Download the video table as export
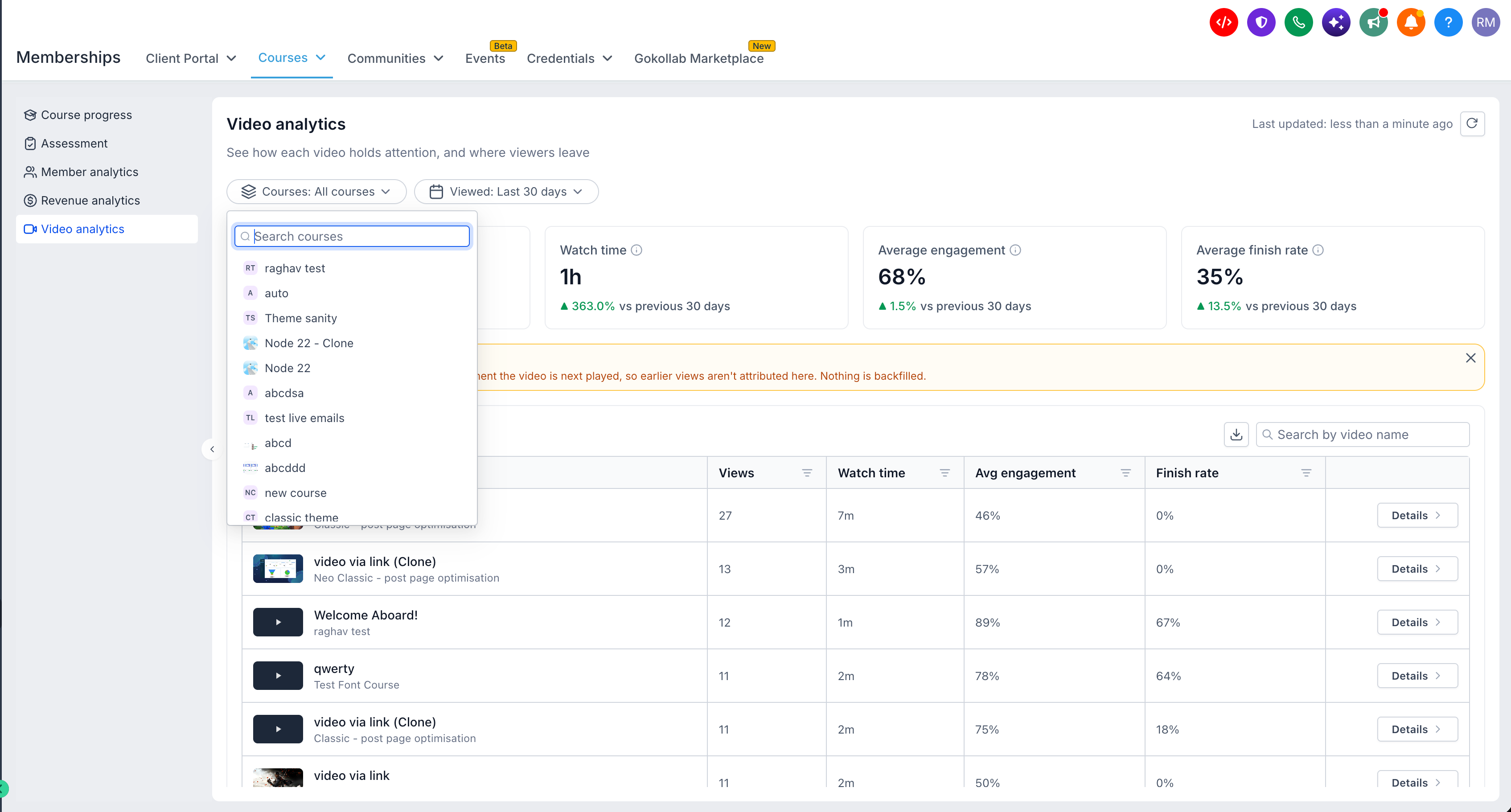The height and width of the screenshot is (812, 1511). (x=1236, y=435)
